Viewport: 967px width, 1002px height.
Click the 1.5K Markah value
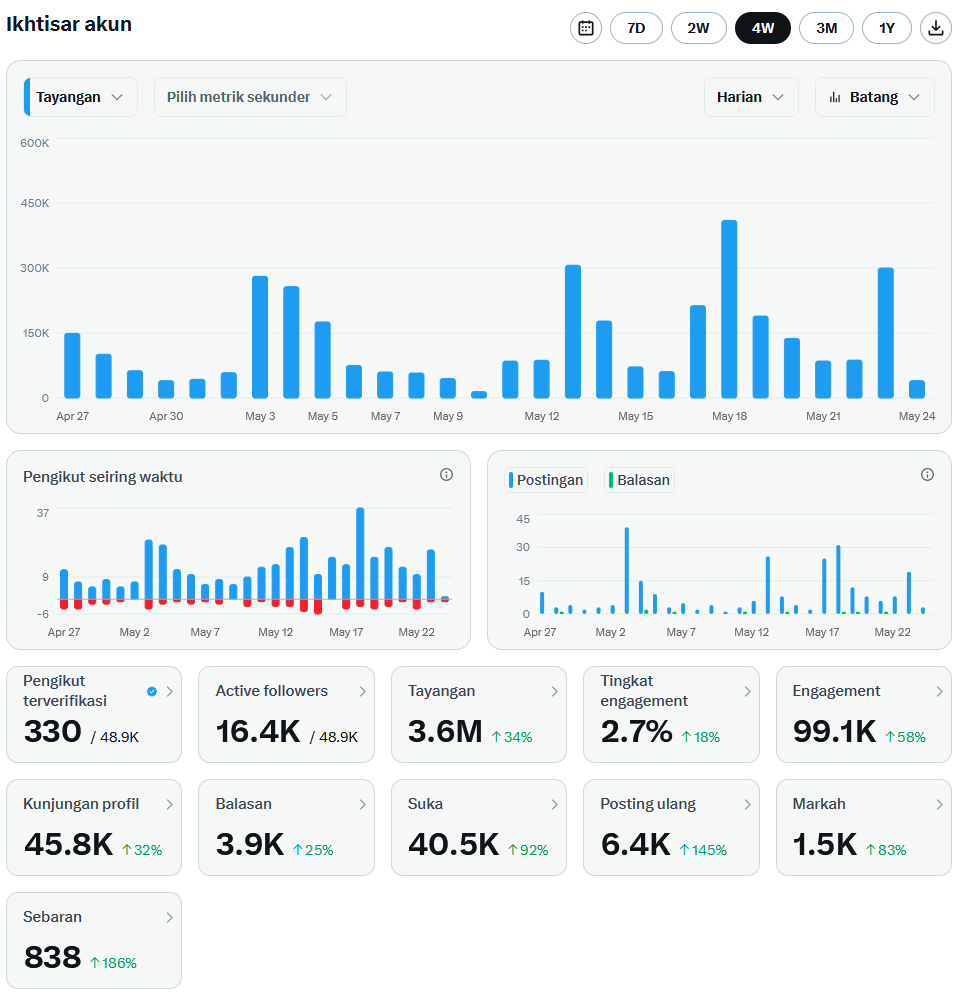click(824, 845)
